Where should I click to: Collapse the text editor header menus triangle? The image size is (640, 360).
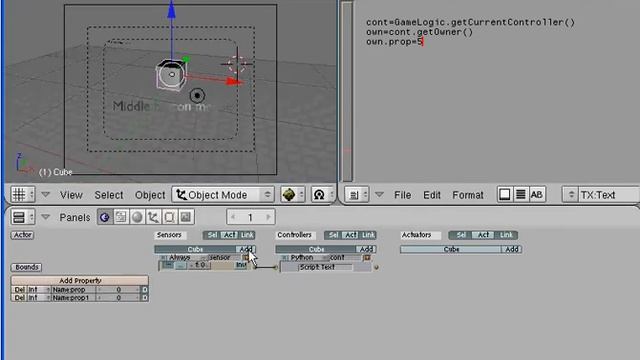coord(379,195)
